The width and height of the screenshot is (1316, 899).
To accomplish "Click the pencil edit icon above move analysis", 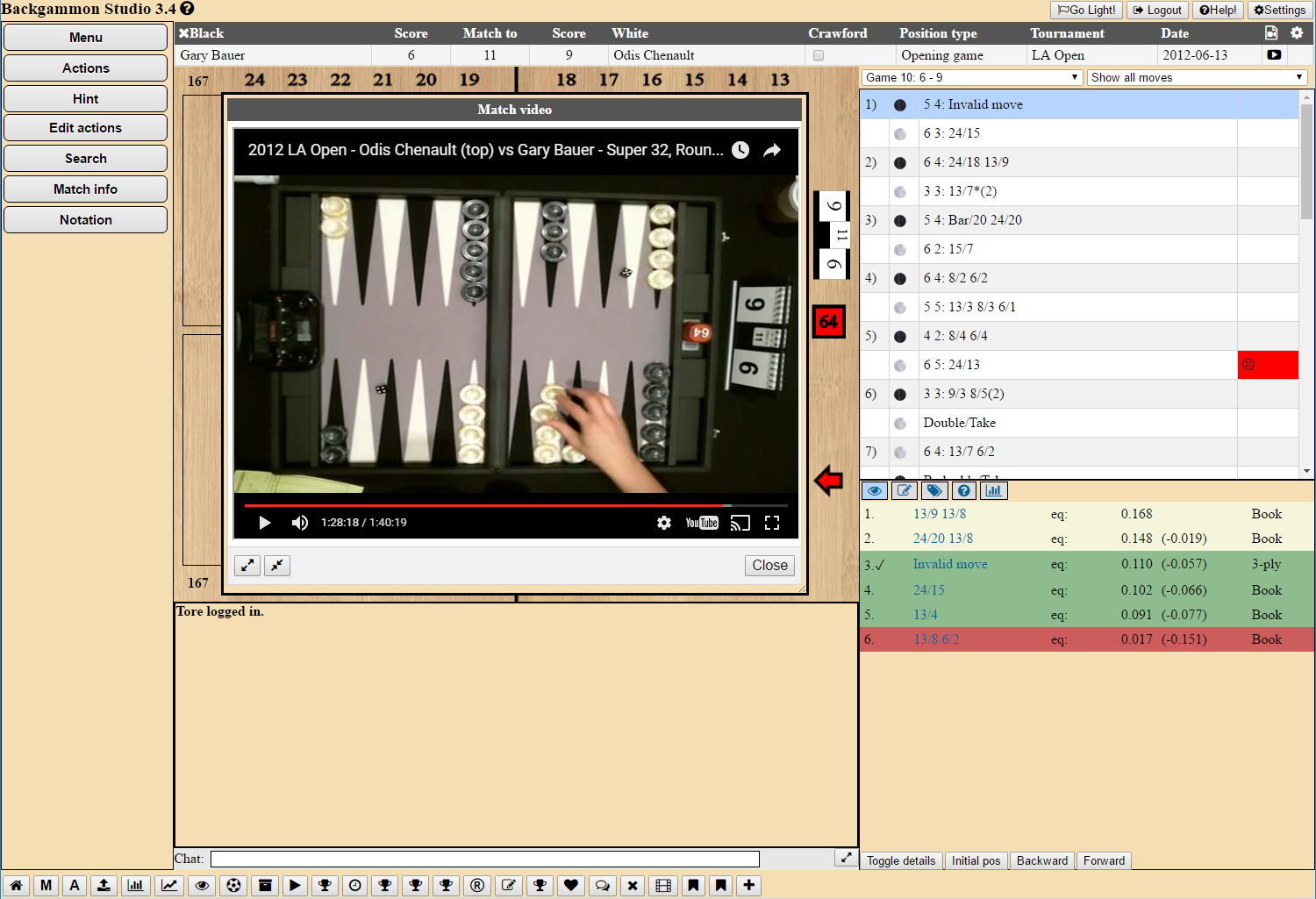I will pyautogui.click(x=905, y=490).
